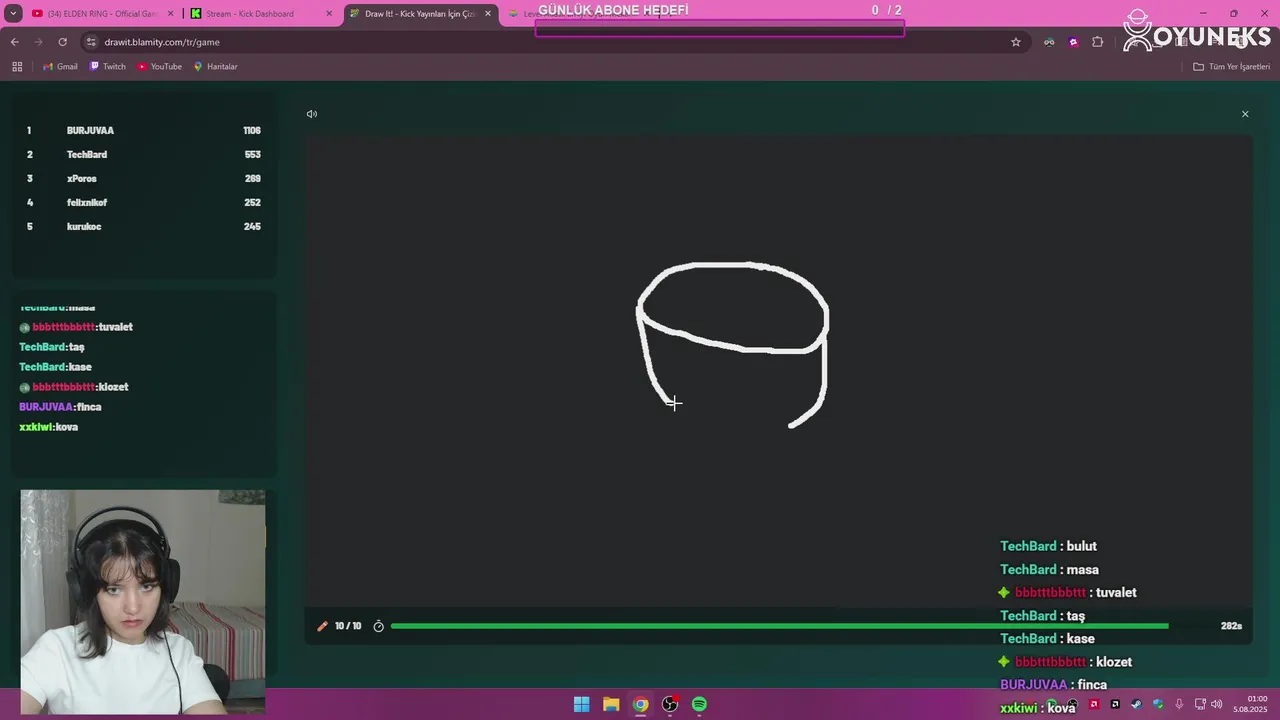Close the ELDEN RING tab
Viewport: 1280px width, 720px height.
click(x=170, y=14)
